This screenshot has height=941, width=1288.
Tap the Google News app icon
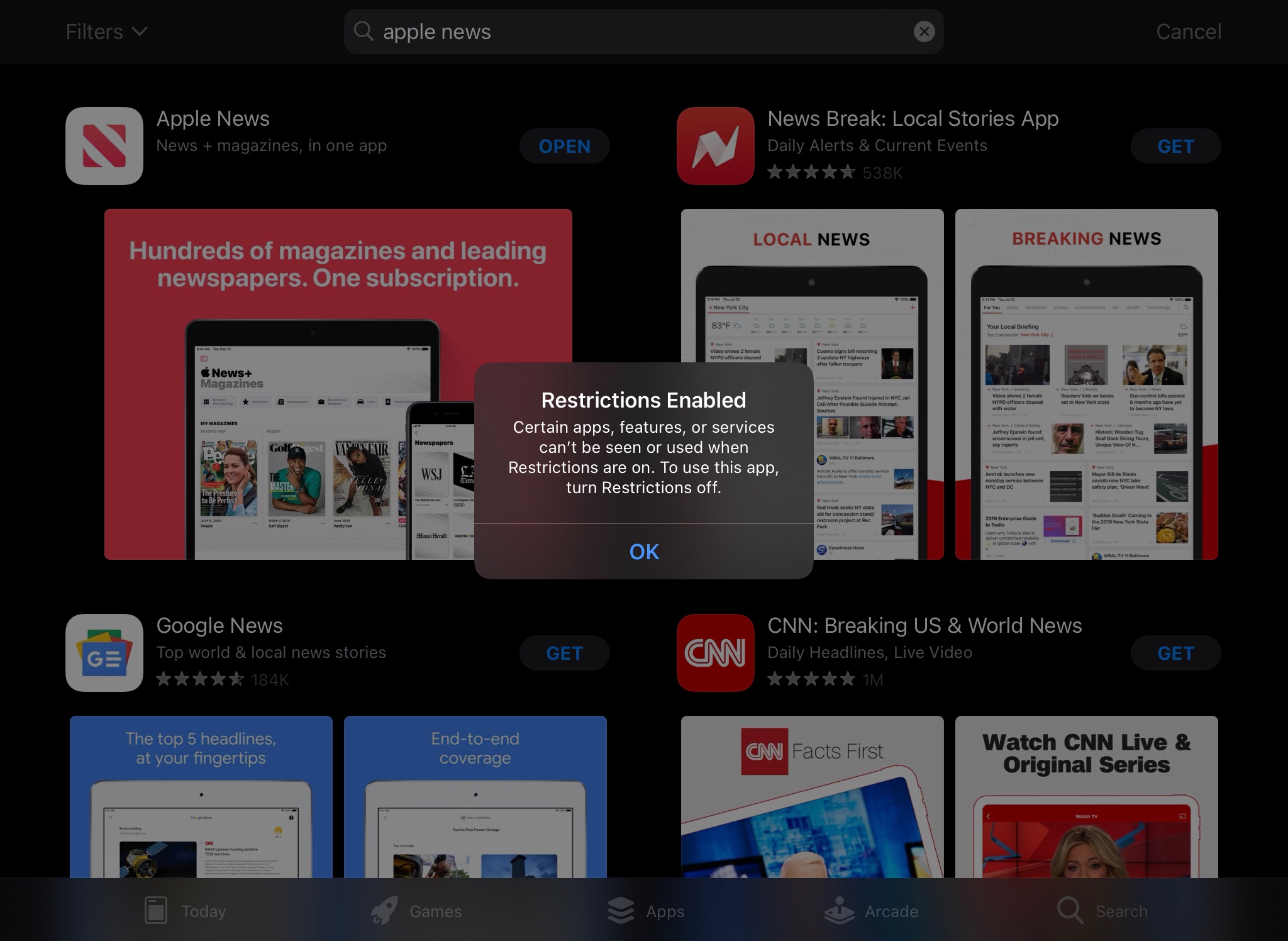104,653
